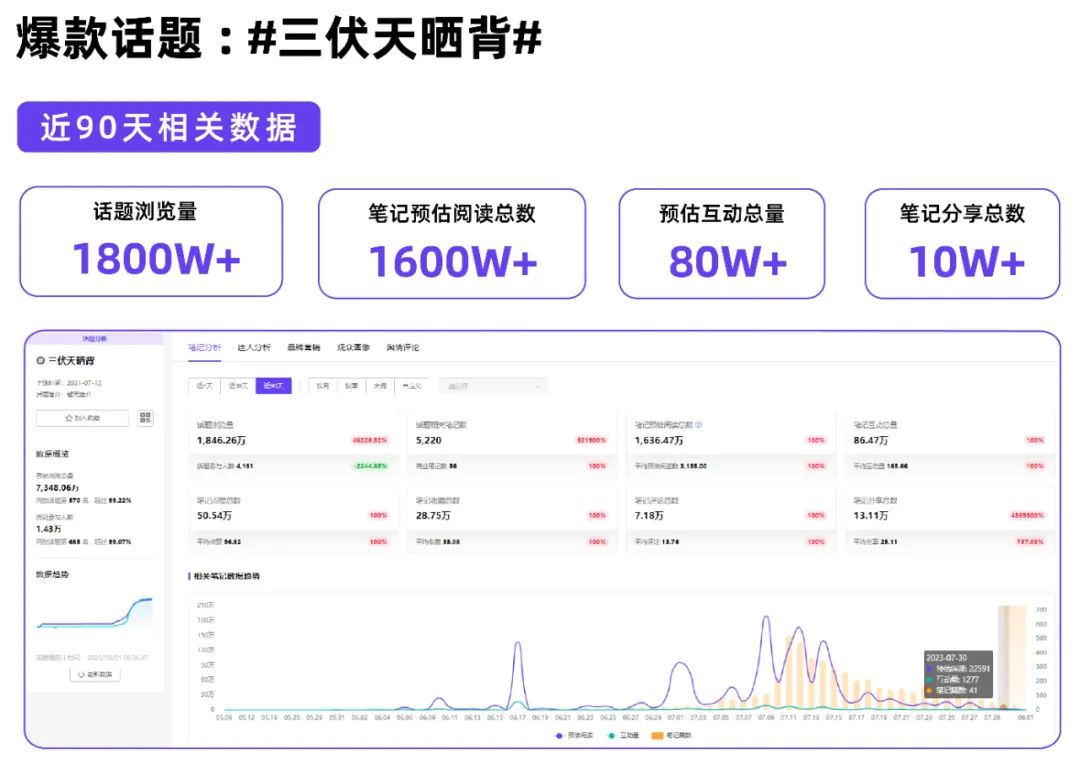Viewport: 1080px width, 770px height.
Task: Click the topic icon before 三伏天晒背 title
Action: [41, 360]
